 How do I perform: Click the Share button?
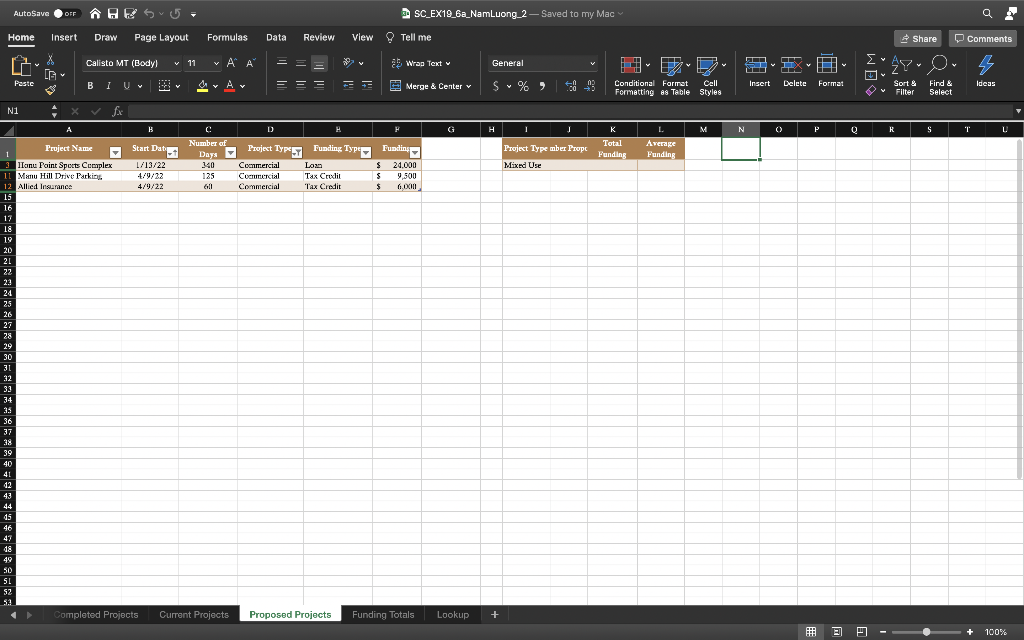pos(917,38)
